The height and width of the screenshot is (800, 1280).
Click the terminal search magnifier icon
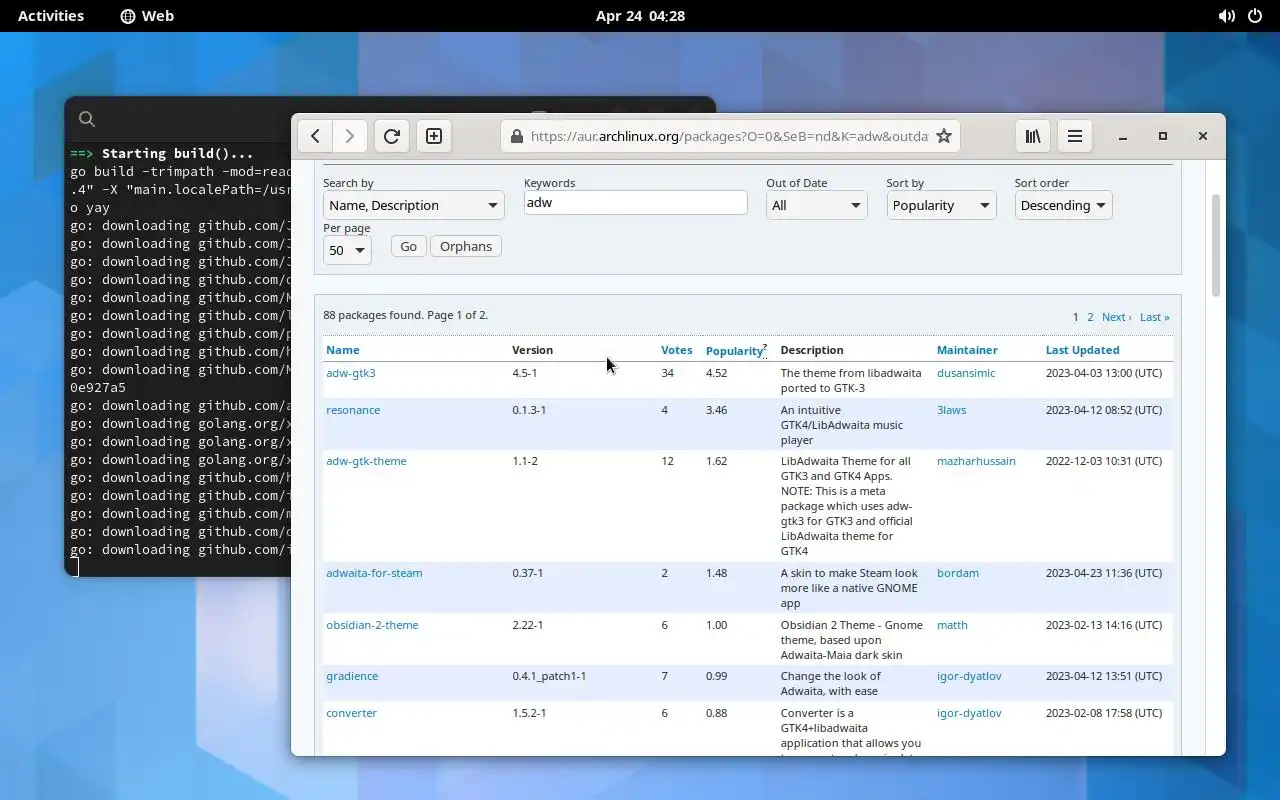(87, 119)
